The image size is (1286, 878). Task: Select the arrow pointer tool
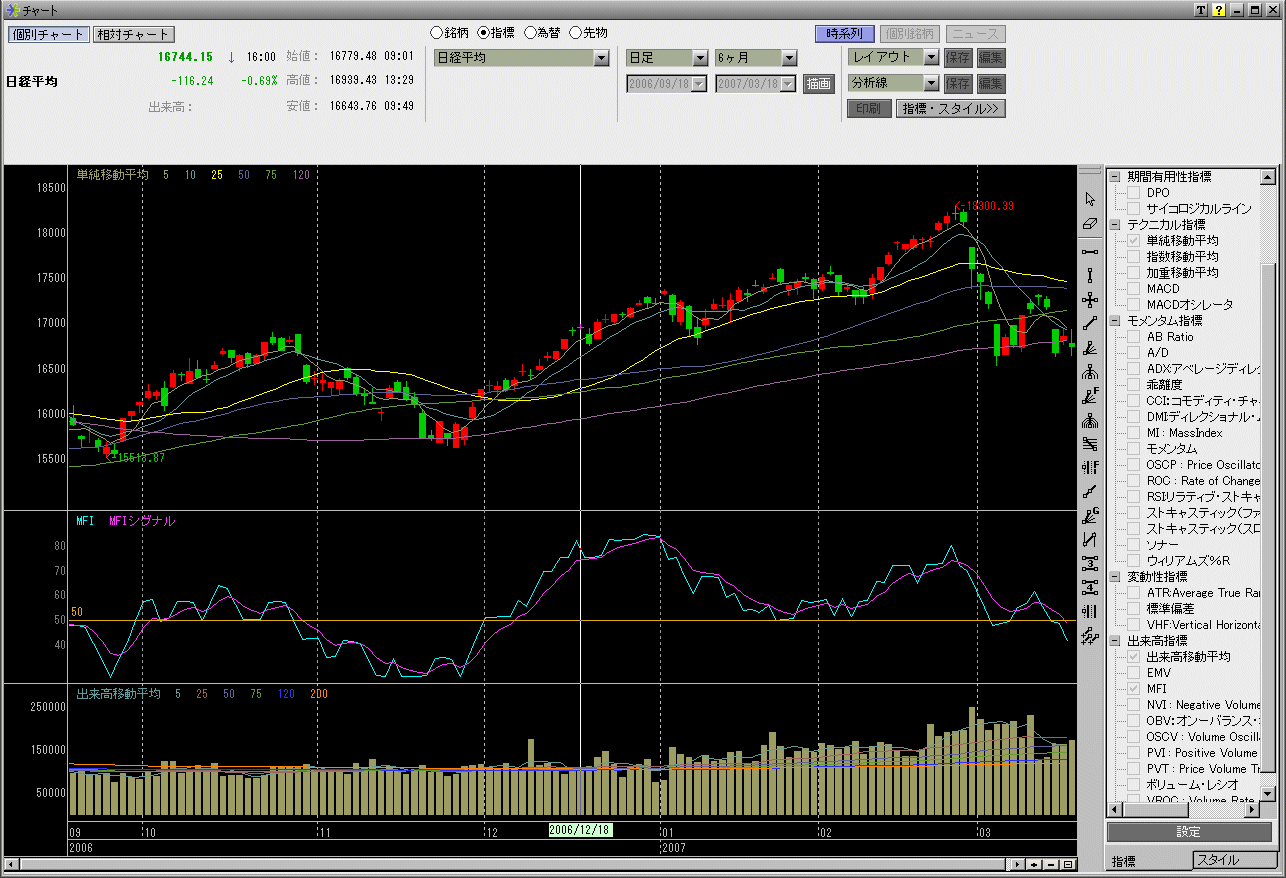[x=1090, y=199]
